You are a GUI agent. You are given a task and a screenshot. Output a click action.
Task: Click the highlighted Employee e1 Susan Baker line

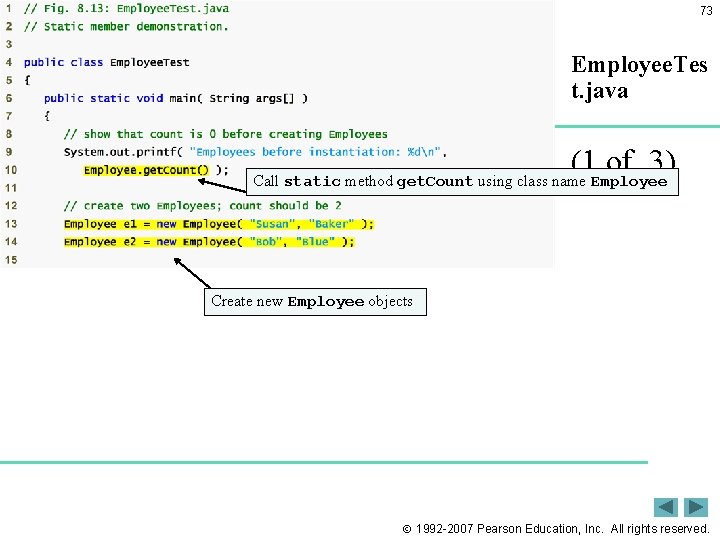point(219,224)
